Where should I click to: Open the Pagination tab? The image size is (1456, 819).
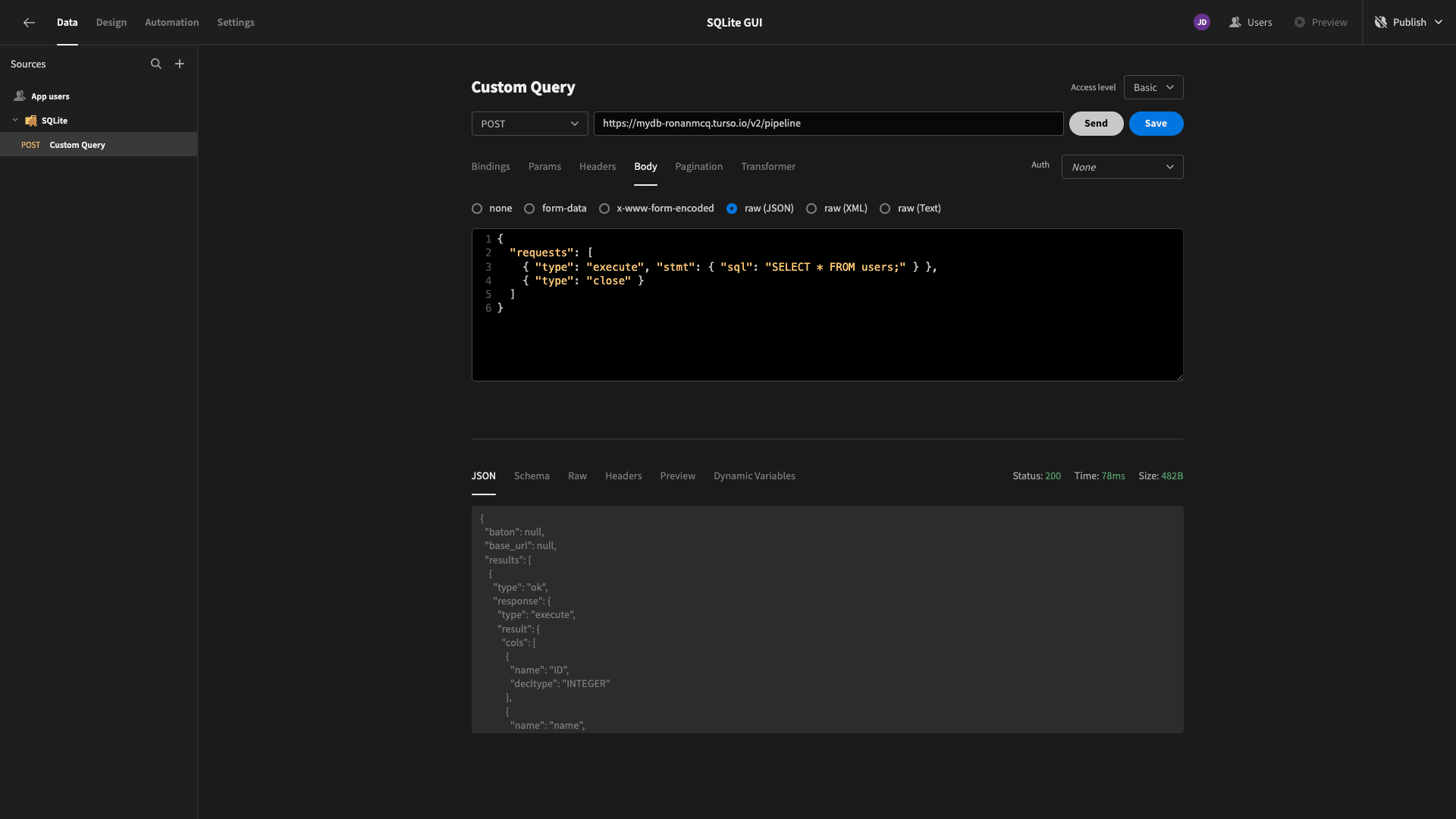699,167
